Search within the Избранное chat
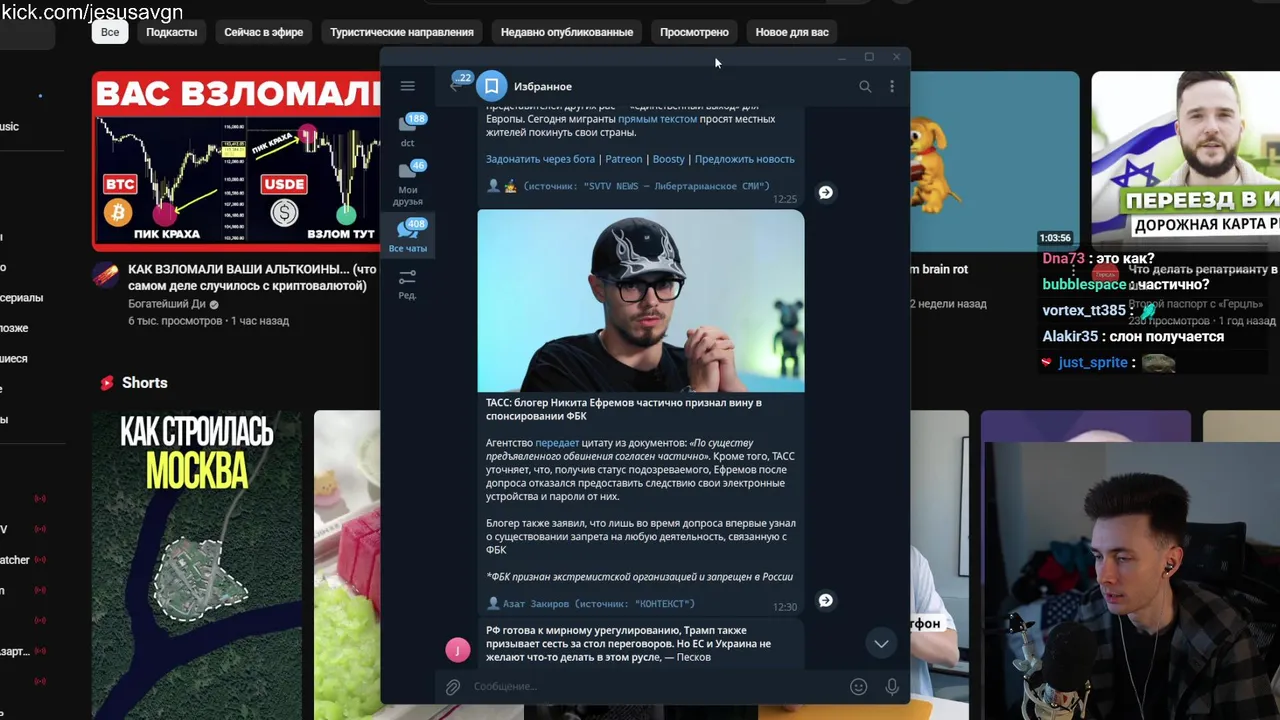 click(865, 86)
